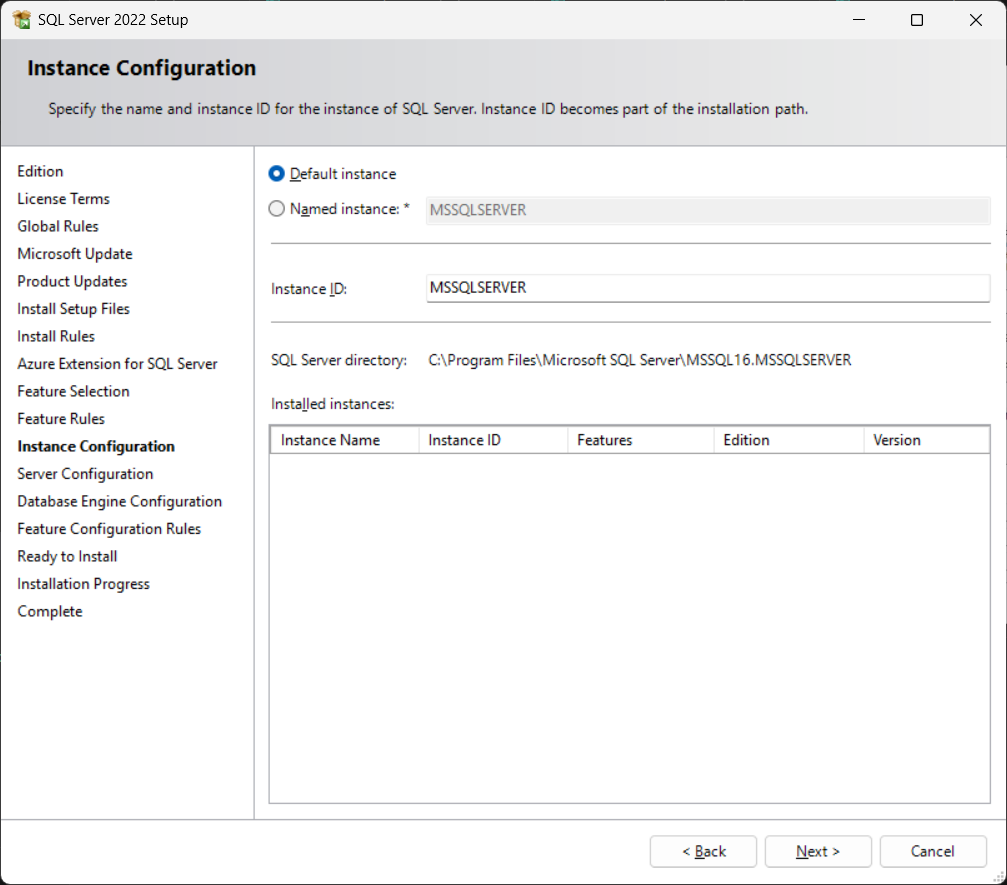Click the Named instance name text box
1007x885 pixels.
point(707,210)
